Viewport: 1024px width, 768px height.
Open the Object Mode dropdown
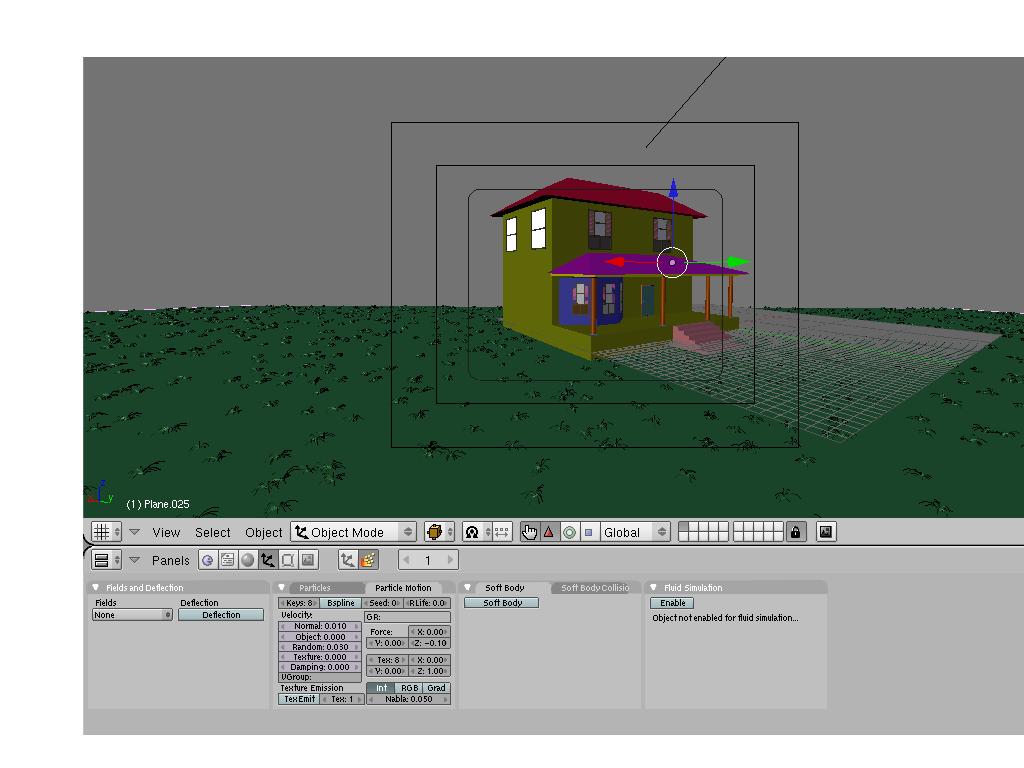[353, 532]
